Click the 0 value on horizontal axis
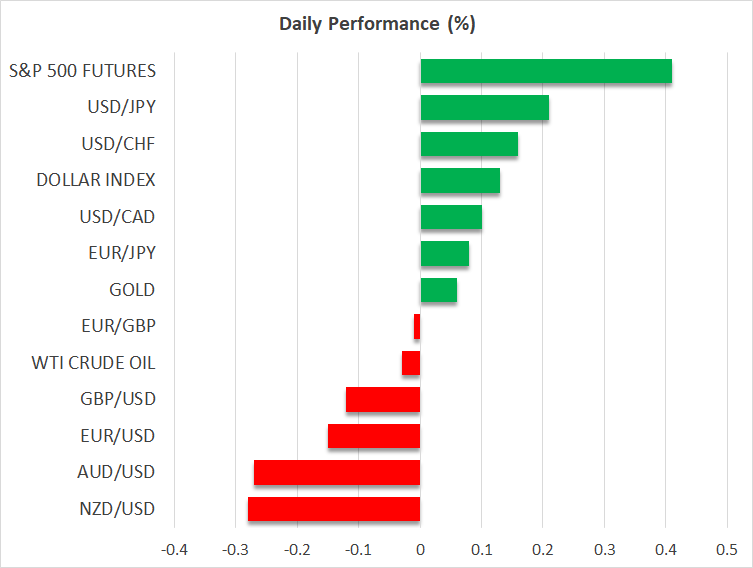 (x=420, y=550)
